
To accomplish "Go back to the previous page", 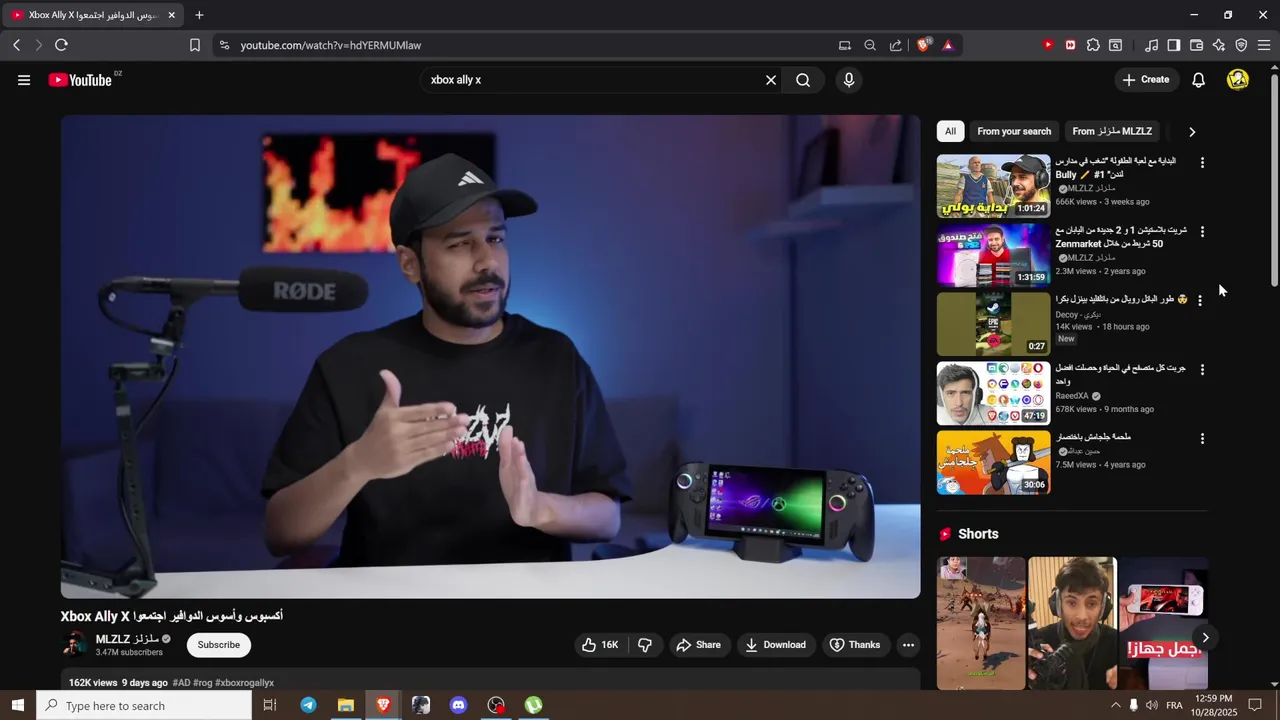I will pyautogui.click(x=16, y=45).
